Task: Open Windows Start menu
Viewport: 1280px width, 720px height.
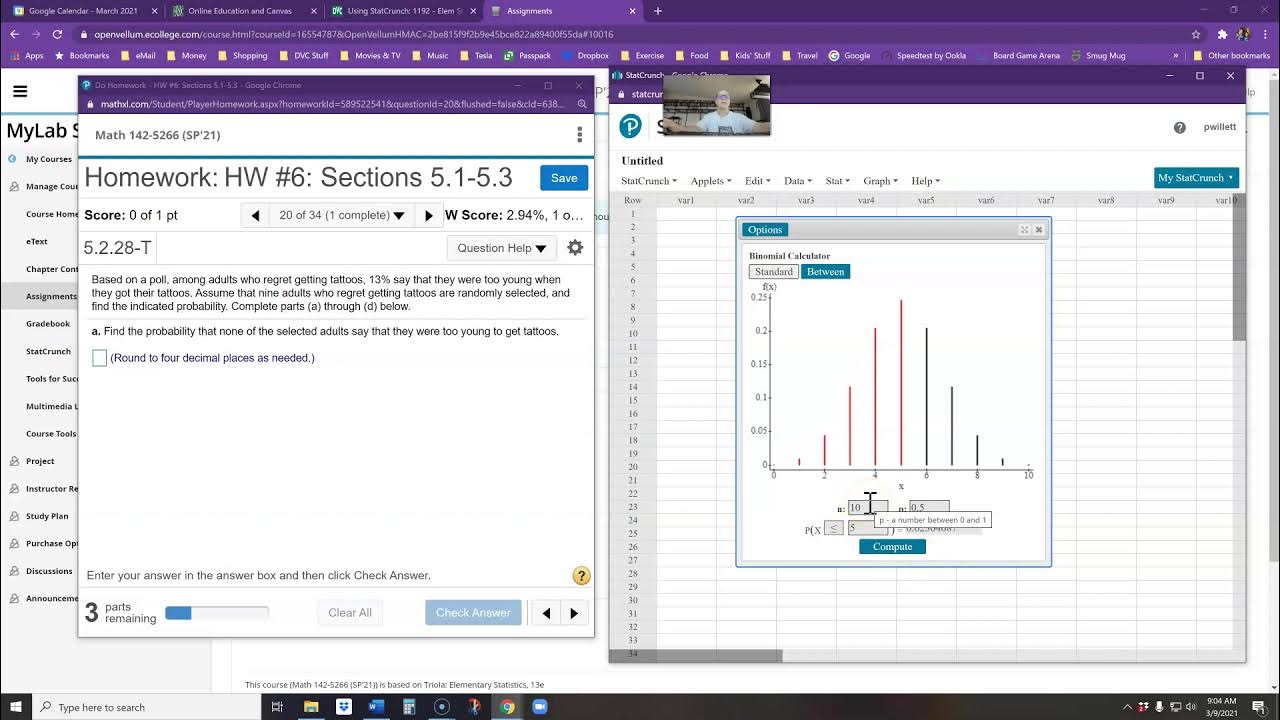Action: coord(16,707)
